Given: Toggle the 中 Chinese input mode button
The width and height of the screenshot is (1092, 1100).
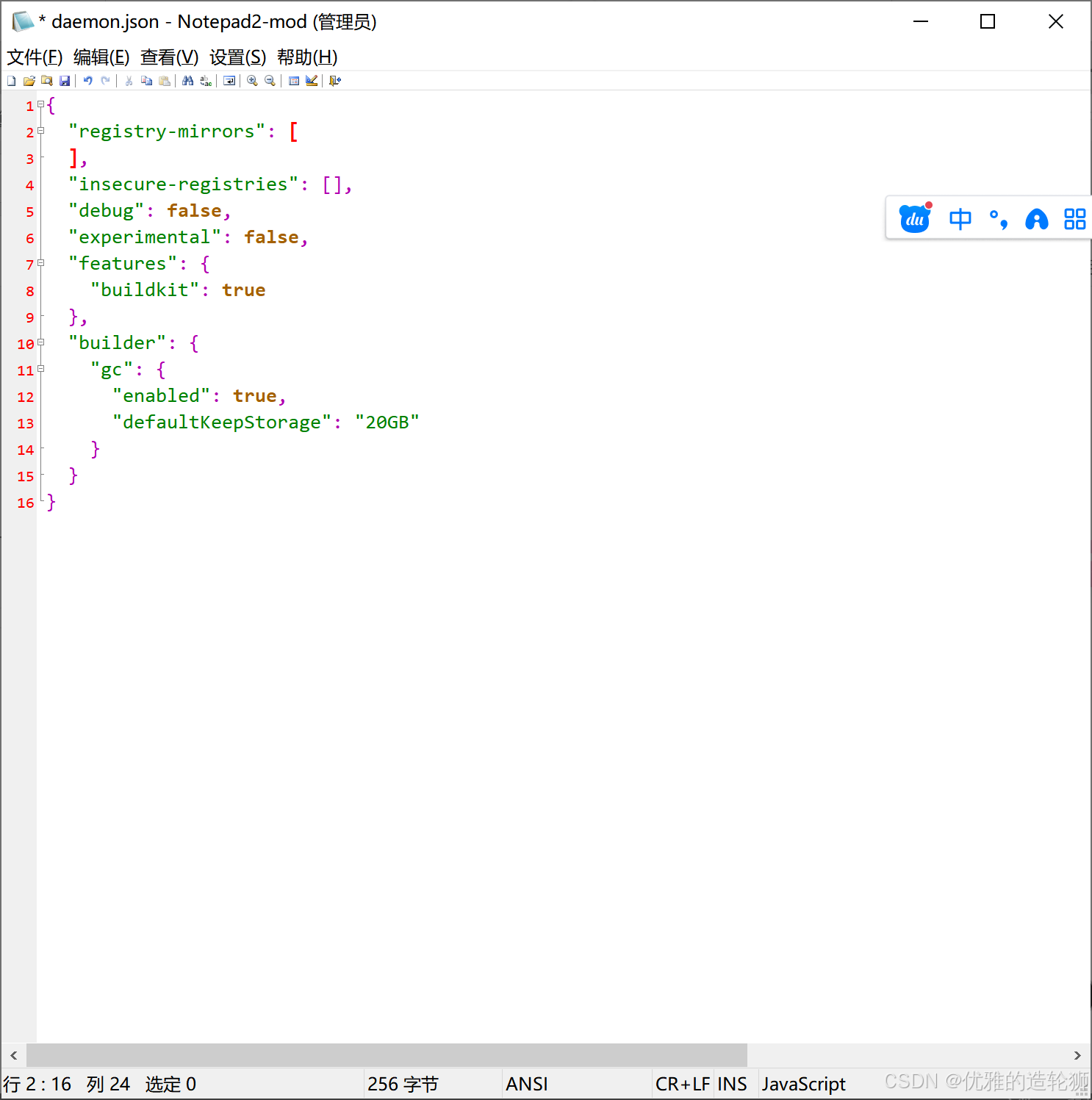Looking at the screenshot, I should click(960, 219).
